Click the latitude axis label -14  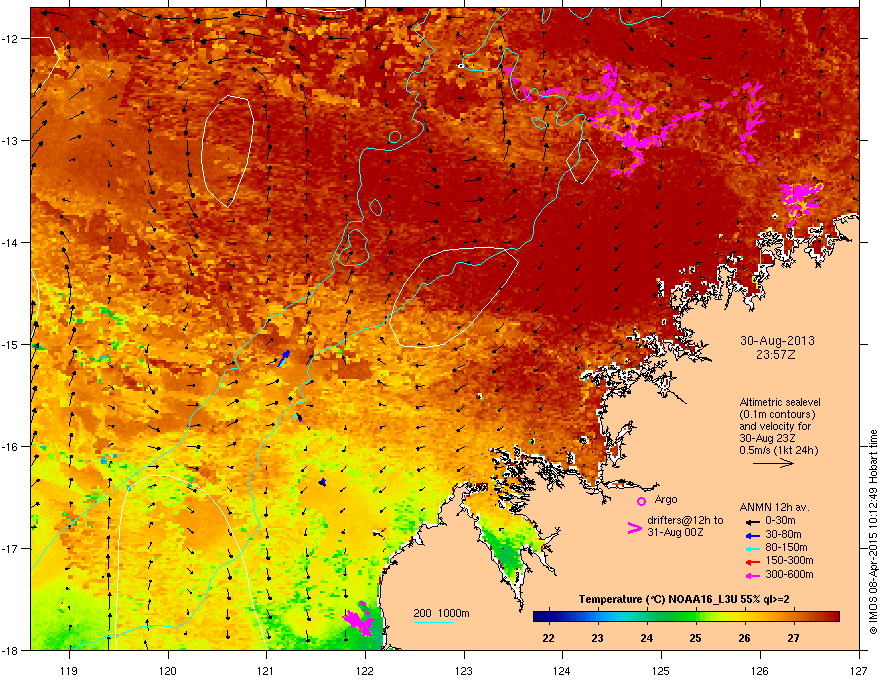tap(10, 243)
